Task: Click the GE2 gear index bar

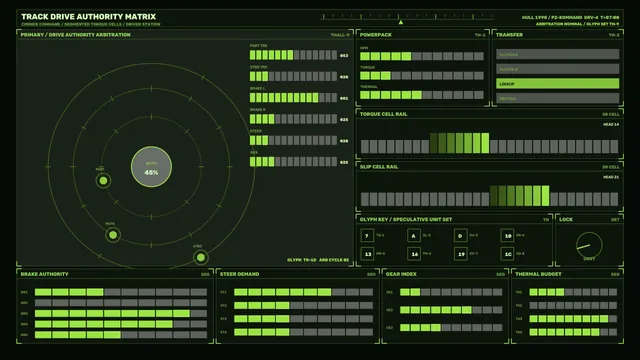Action: pyautogui.click(x=451, y=310)
